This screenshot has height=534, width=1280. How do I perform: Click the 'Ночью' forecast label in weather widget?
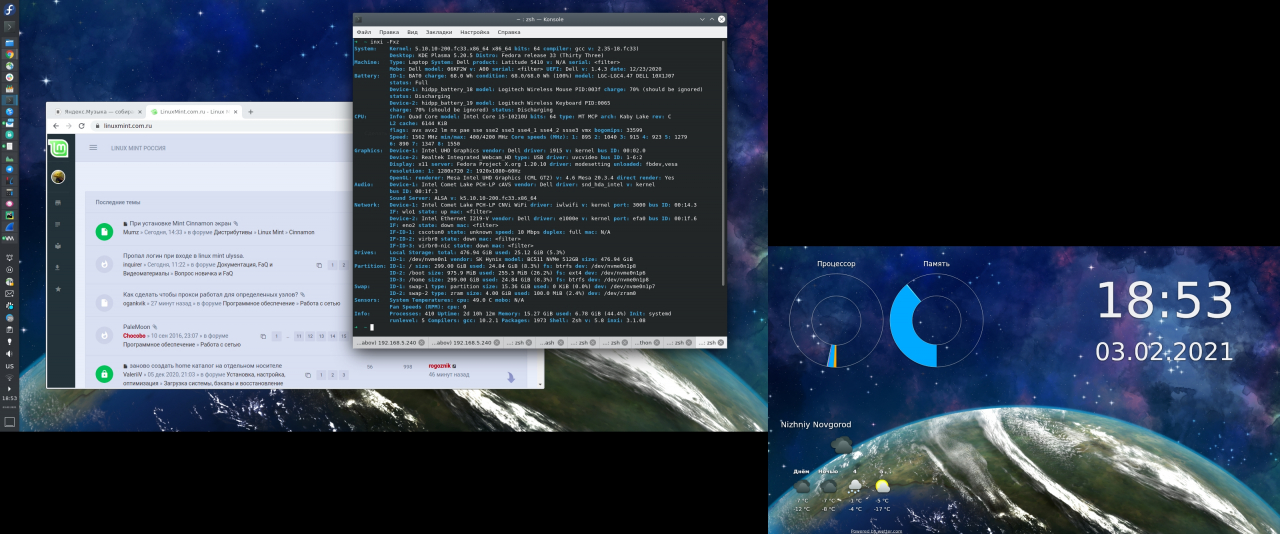(828, 471)
